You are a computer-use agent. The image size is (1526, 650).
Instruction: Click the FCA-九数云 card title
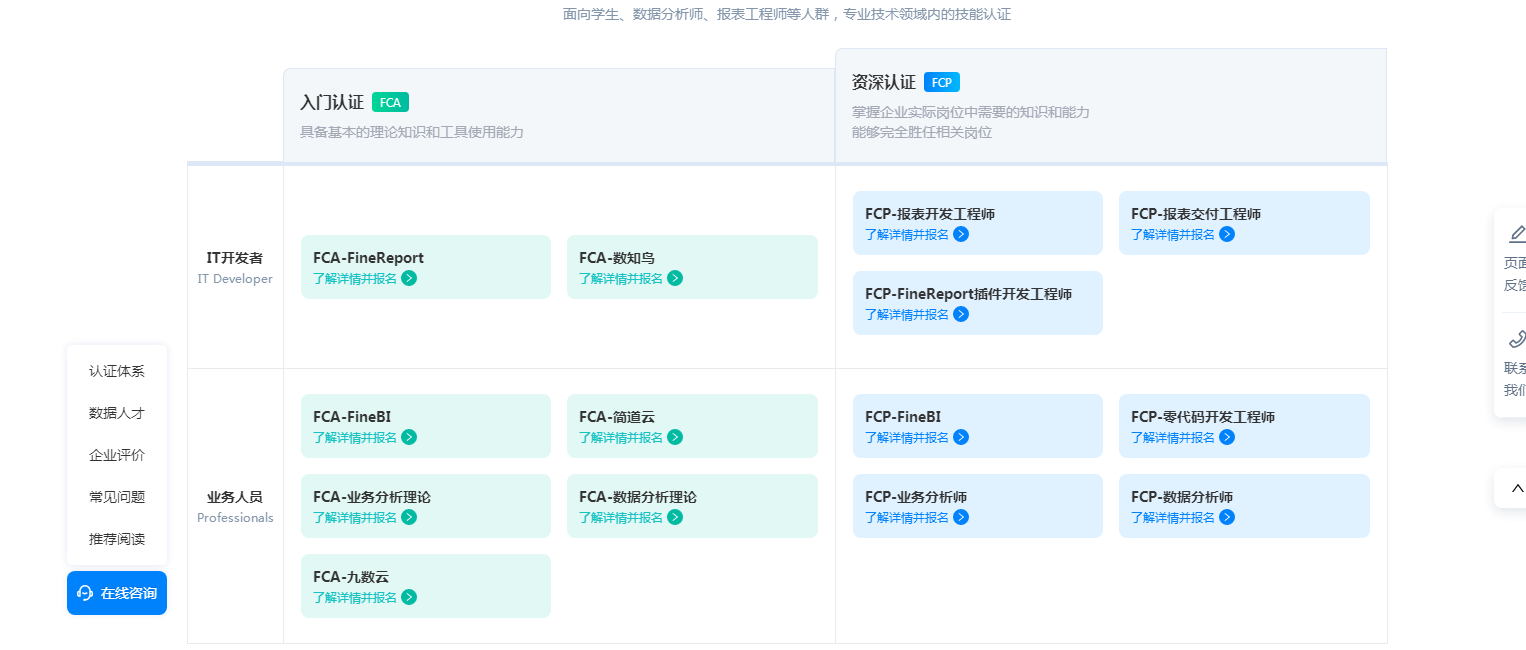[x=351, y=577]
